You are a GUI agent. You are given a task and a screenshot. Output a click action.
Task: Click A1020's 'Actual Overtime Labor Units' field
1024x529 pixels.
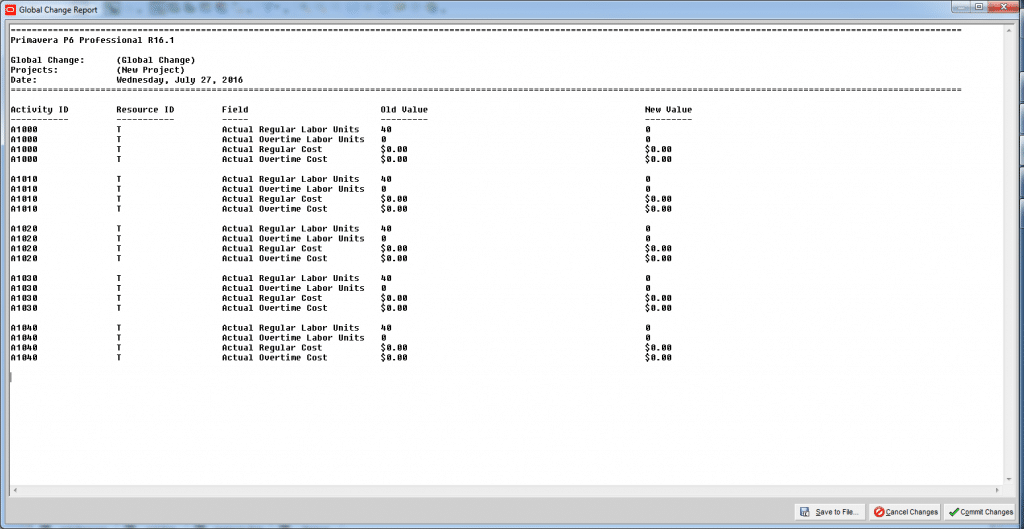pos(293,238)
